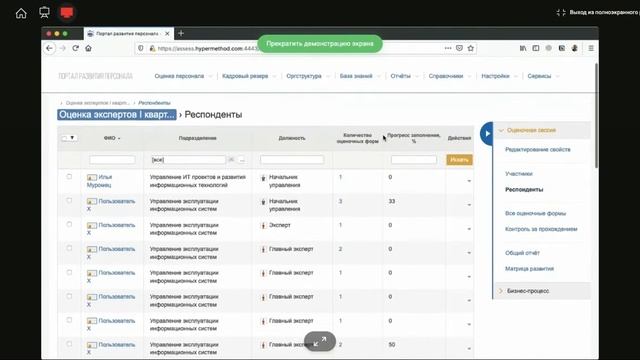Go back in the browser
This screenshot has width=640, height=360.
click(x=49, y=48)
